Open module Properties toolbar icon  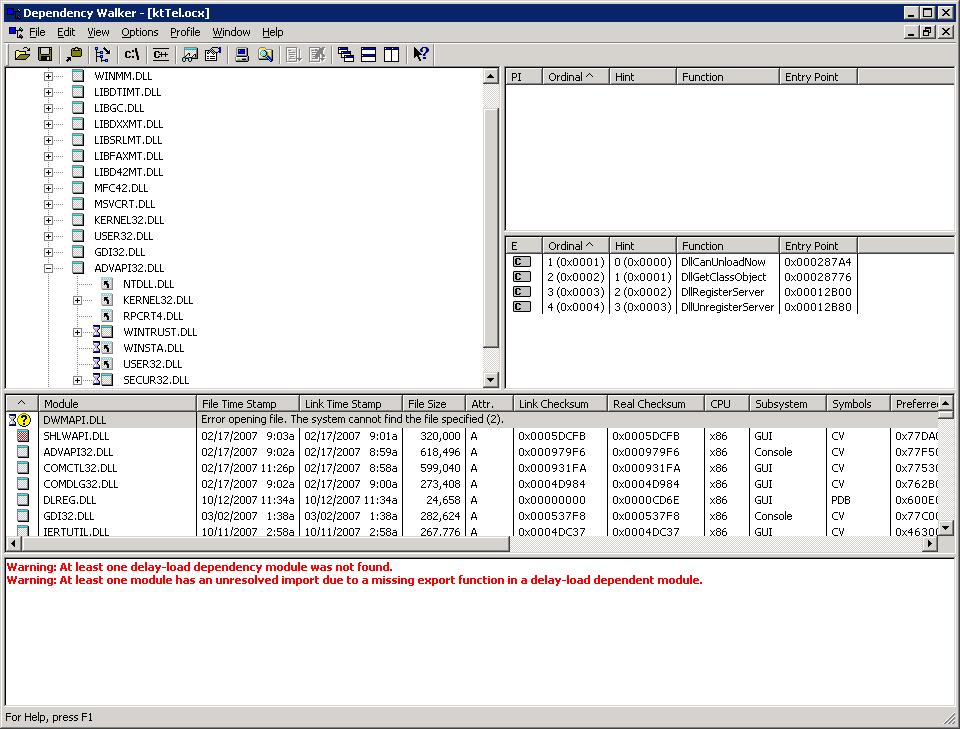pyautogui.click(x=212, y=54)
